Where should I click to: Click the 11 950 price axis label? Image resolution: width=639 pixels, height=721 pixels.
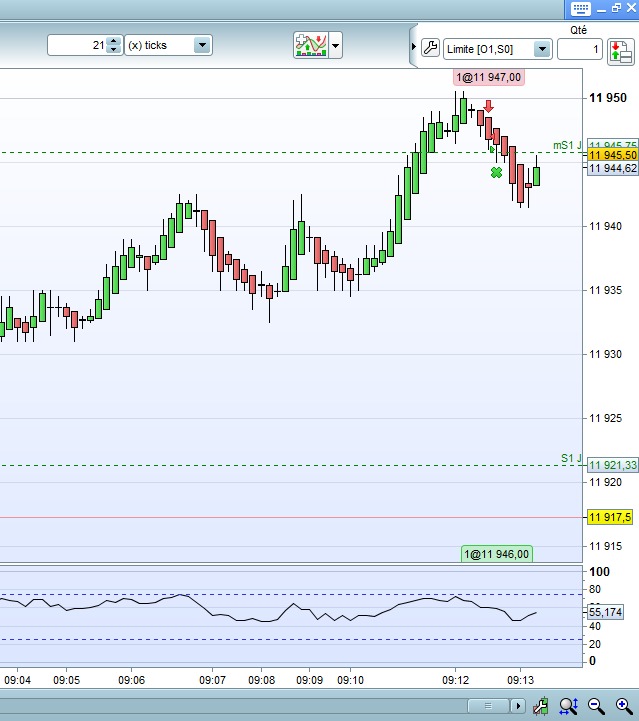click(608, 97)
